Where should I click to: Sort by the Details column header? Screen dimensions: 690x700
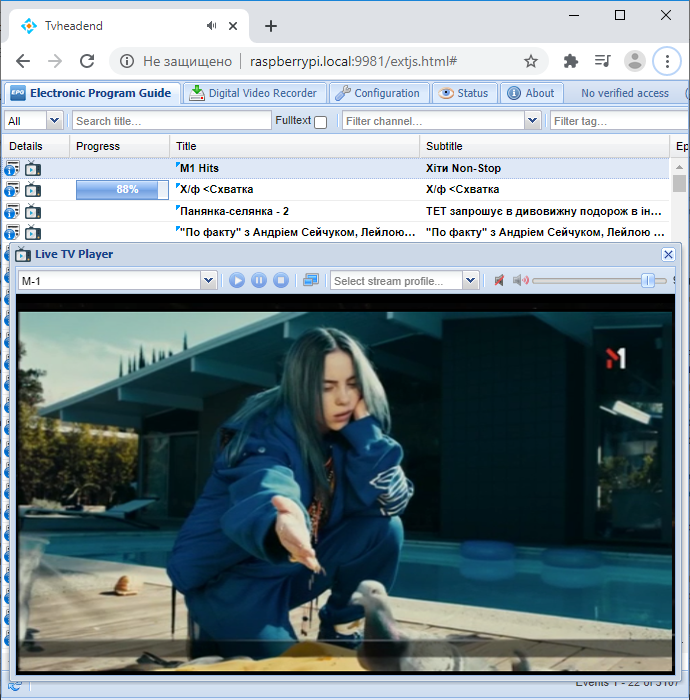[36, 146]
